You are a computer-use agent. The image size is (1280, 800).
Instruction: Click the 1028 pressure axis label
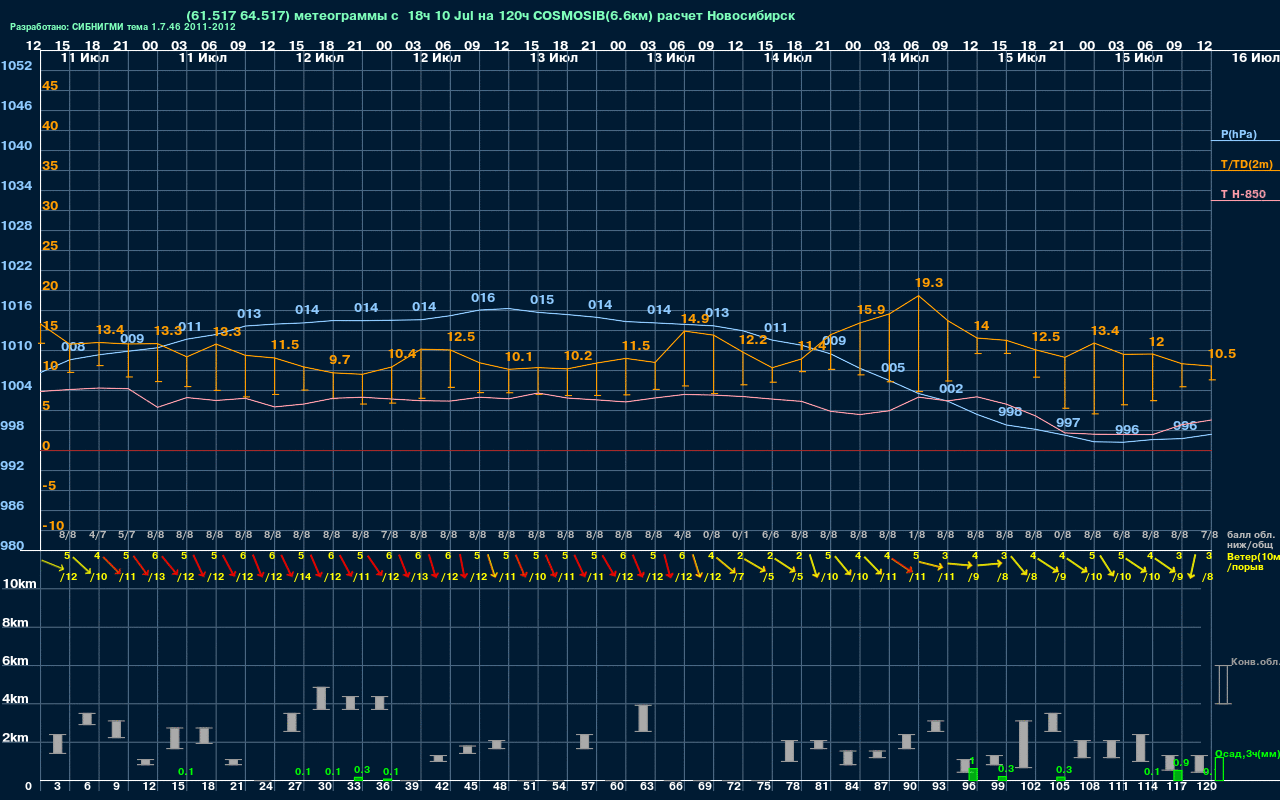point(16,226)
